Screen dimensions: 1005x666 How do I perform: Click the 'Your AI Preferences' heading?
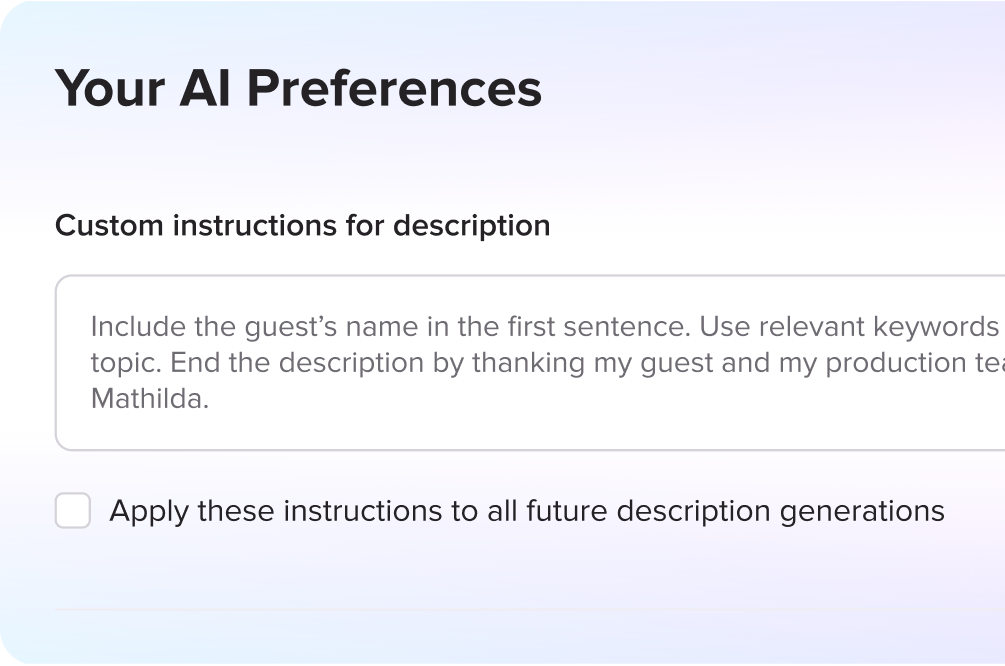[299, 88]
